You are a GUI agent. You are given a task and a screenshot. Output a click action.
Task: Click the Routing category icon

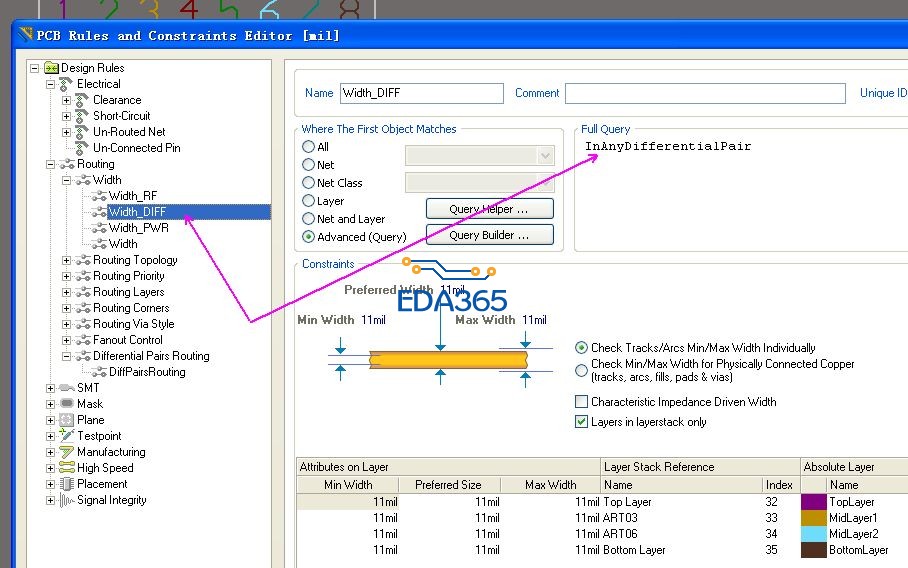(67, 164)
